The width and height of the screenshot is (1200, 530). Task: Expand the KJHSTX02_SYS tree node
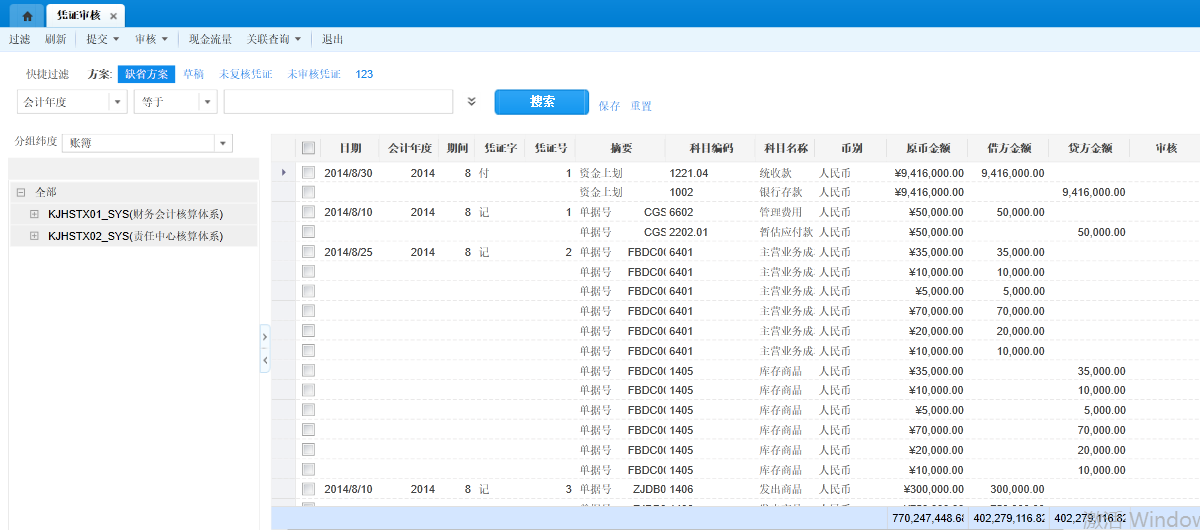pos(34,236)
